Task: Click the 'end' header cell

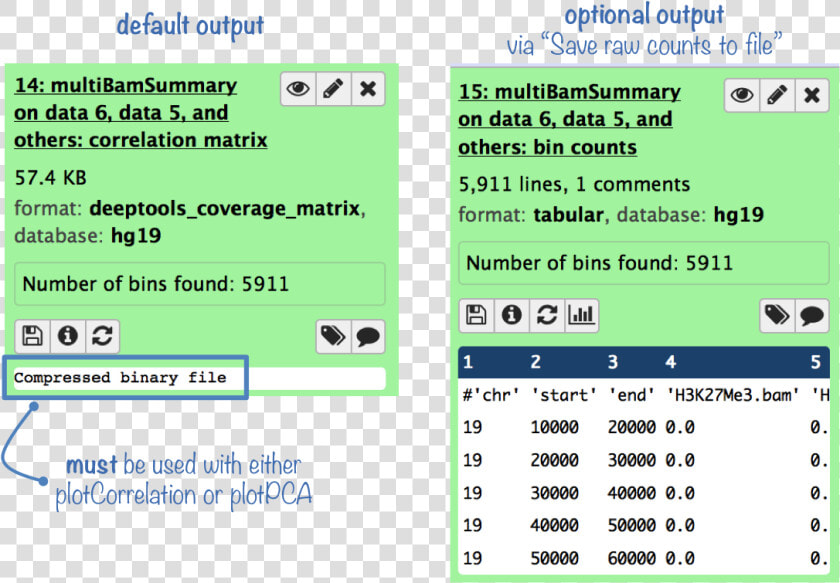Action: 631,395
